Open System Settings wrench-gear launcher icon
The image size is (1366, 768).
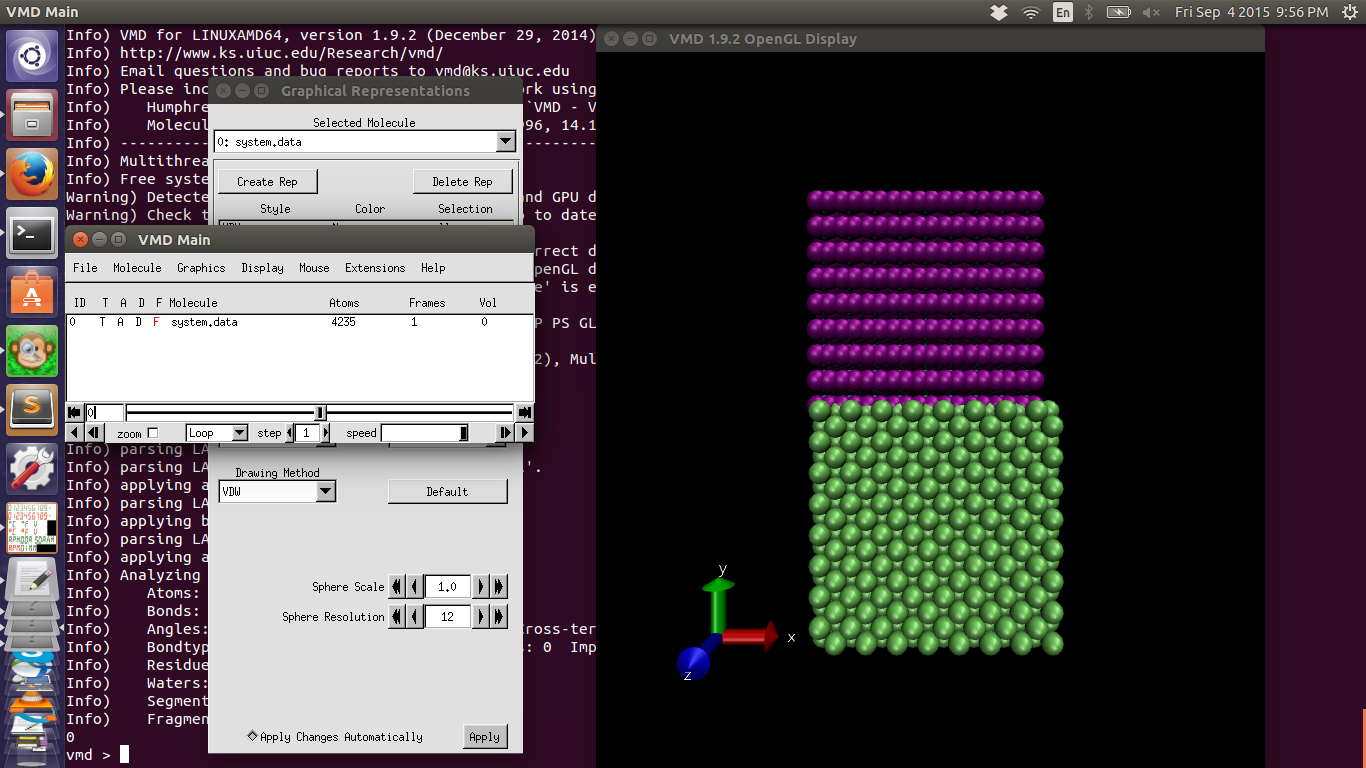click(32, 469)
